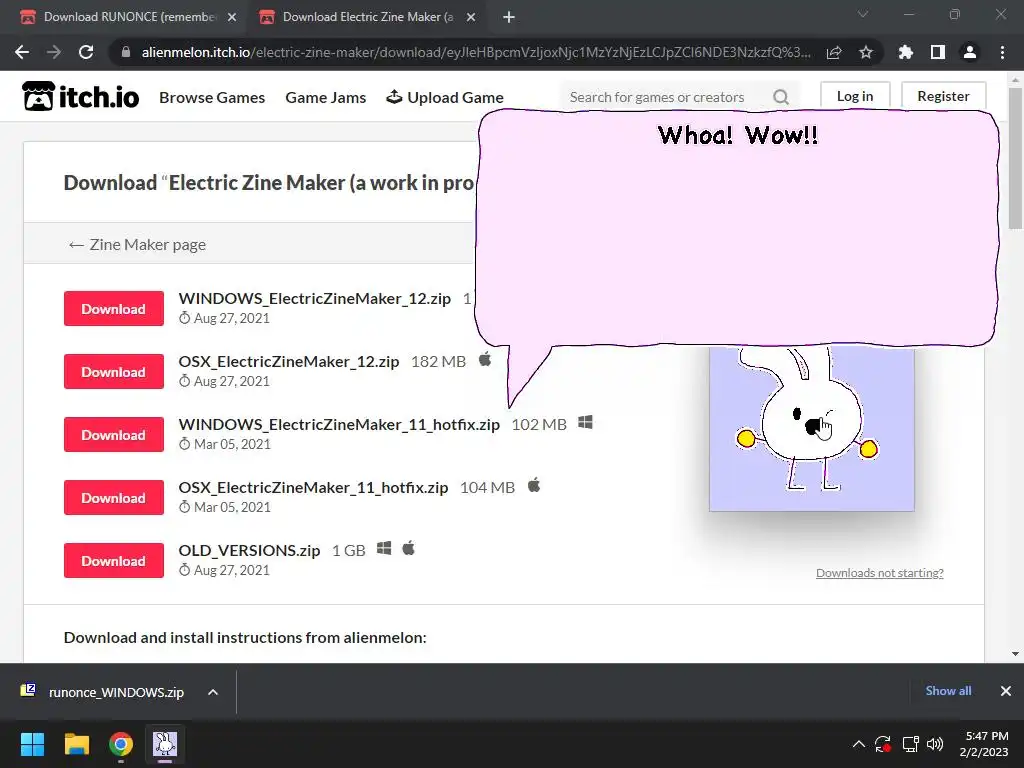Click the sync tray icon
Viewport: 1024px width, 768px height.
[883, 744]
